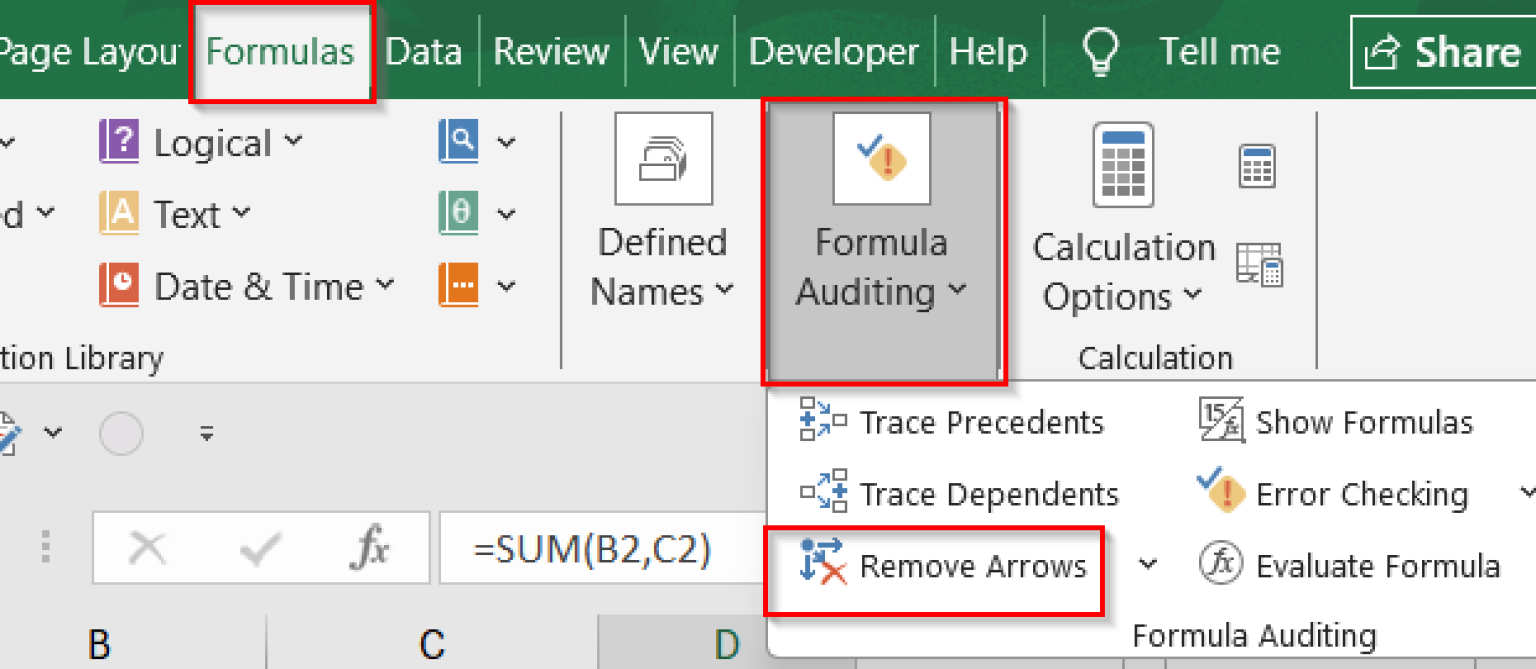Cancel formula editing with the X
Viewport: 1536px width, 669px height.
click(150, 547)
